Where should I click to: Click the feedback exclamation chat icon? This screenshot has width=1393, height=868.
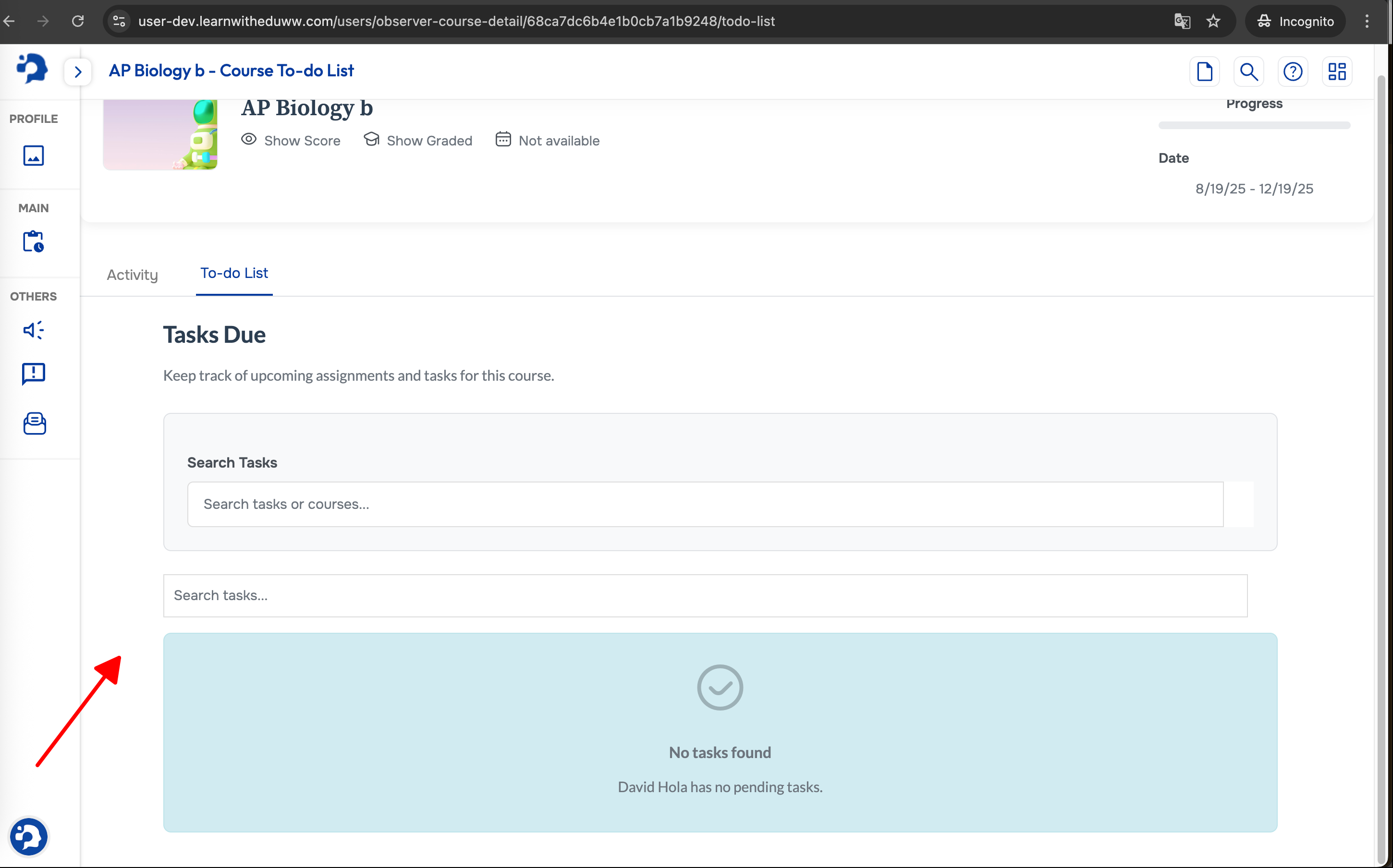pyautogui.click(x=33, y=374)
